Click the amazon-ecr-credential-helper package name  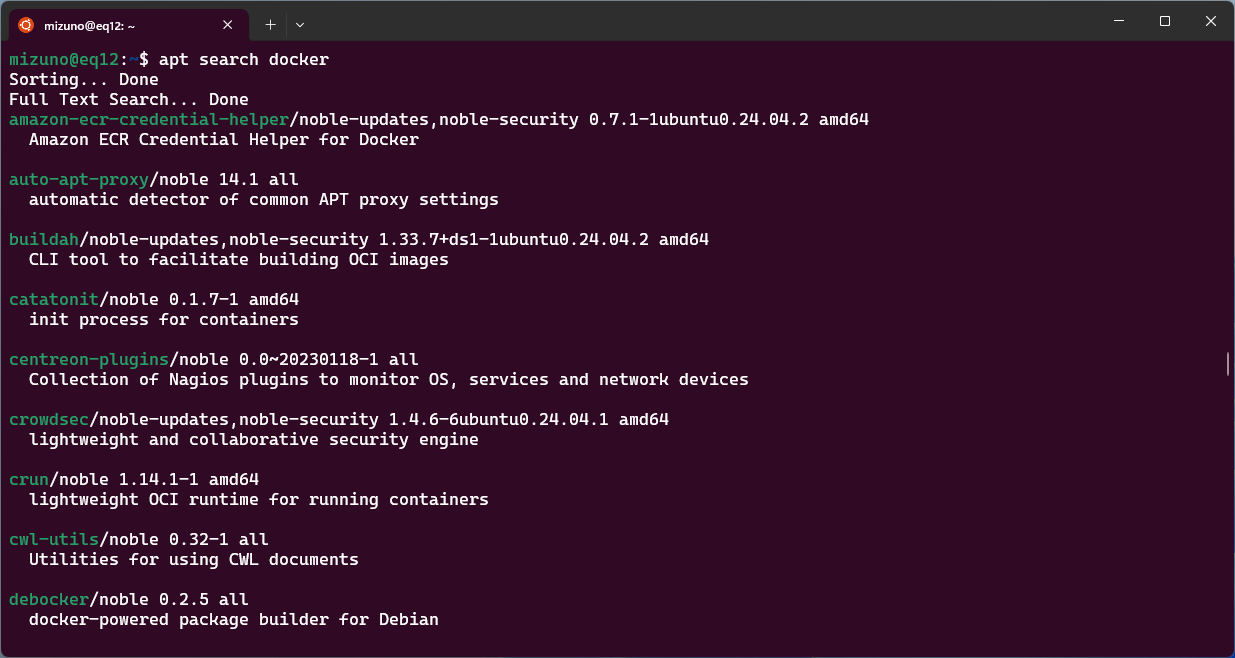(x=149, y=119)
